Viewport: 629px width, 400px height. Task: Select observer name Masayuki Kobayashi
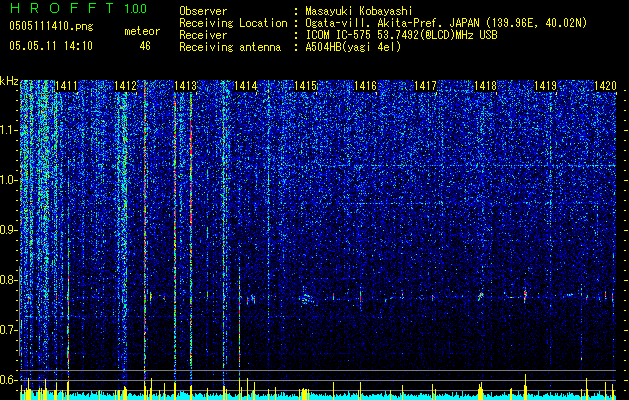tap(359, 11)
